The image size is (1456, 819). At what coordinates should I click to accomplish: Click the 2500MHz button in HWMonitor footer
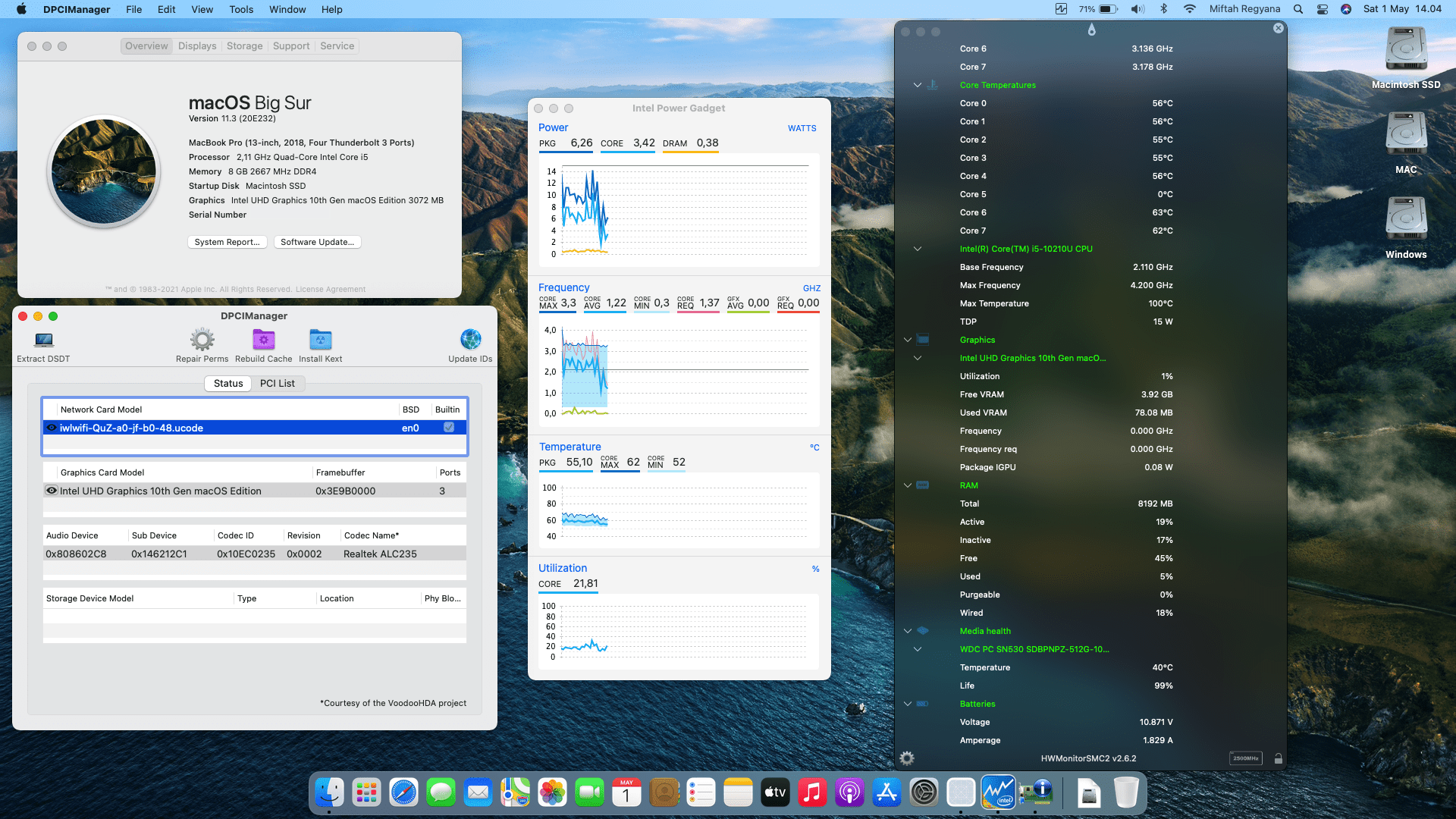1245,758
